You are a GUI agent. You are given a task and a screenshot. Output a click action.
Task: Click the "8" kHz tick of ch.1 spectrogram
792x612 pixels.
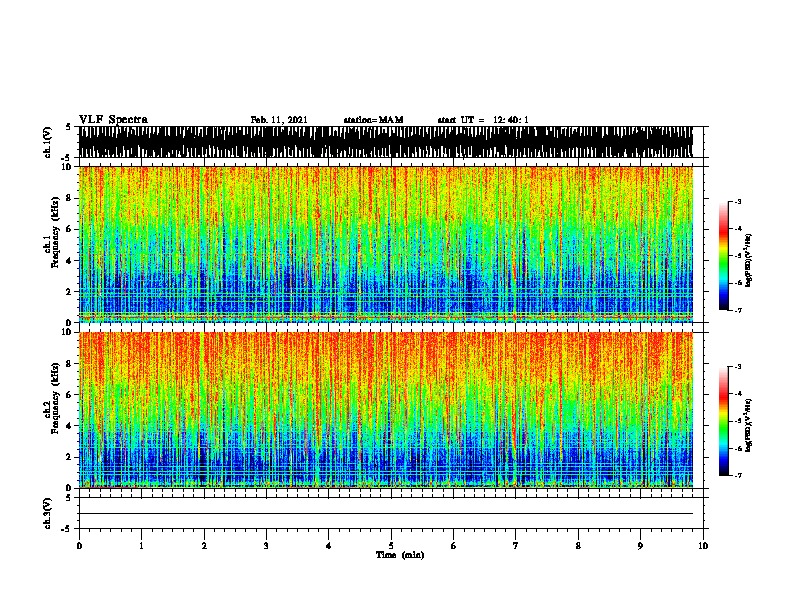[x=70, y=198]
